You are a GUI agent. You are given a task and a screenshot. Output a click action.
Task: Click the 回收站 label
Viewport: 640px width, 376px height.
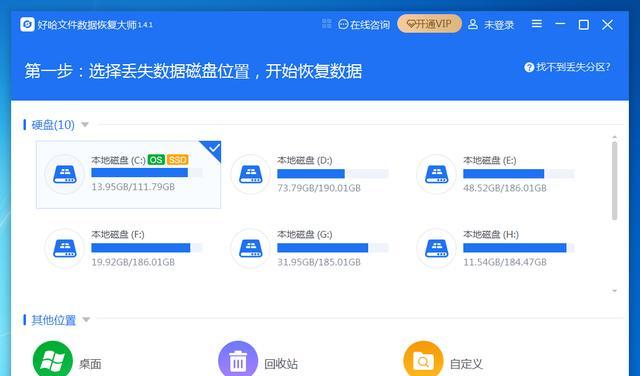tap(281, 363)
